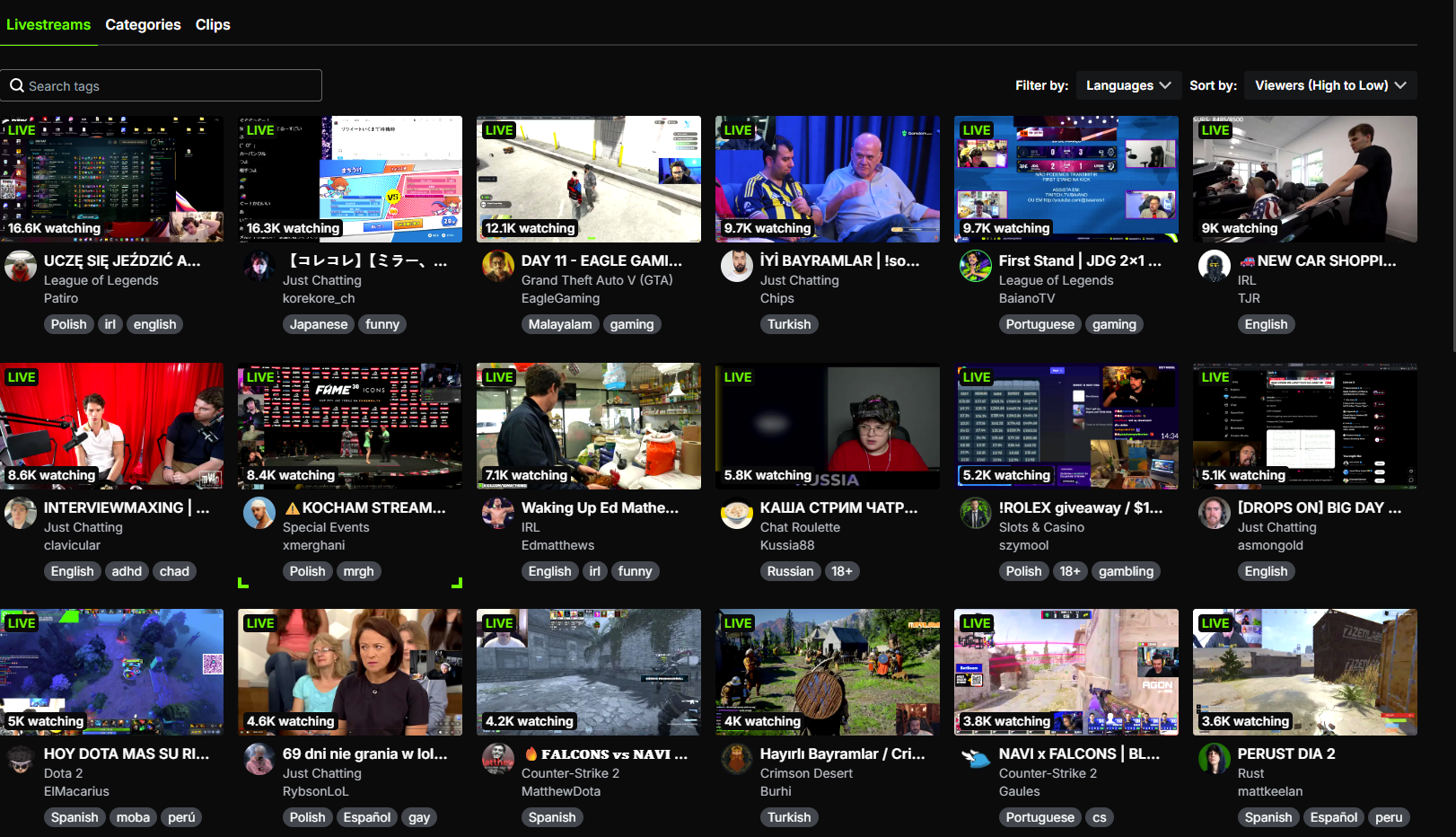Screen dimensions: 1456x837
Task: Open korekore_ch channel avatar
Action: click(259, 267)
